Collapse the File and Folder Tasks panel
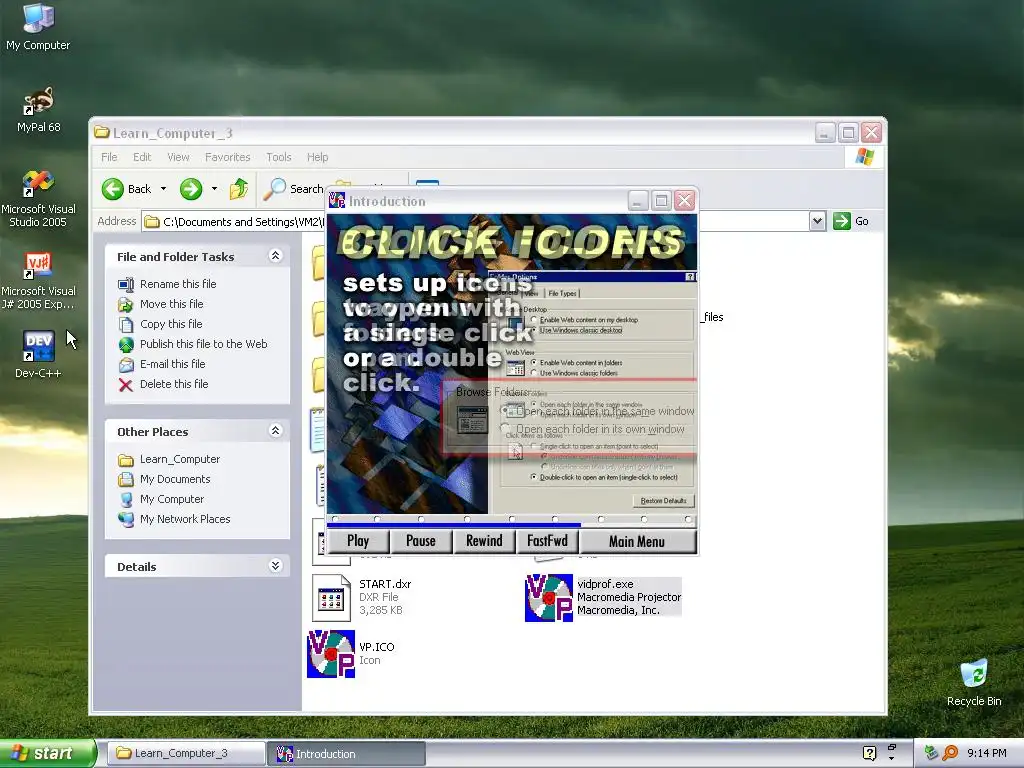Screen dimensions: 1024x768 coord(275,256)
